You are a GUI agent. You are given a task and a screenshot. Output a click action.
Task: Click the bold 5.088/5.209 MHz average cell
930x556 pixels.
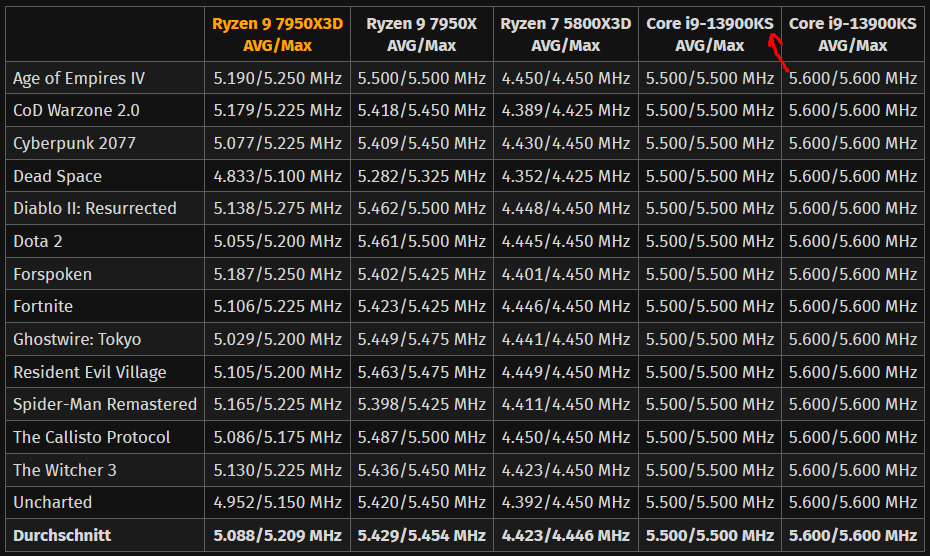pos(278,535)
